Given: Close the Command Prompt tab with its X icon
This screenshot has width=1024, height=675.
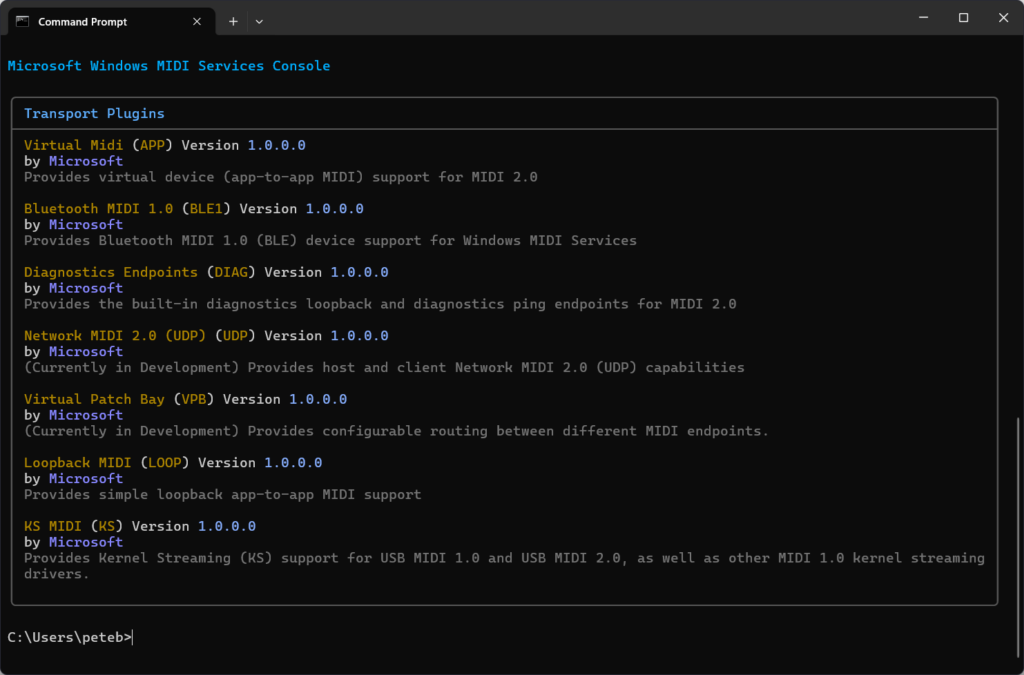Looking at the screenshot, I should pyautogui.click(x=196, y=21).
